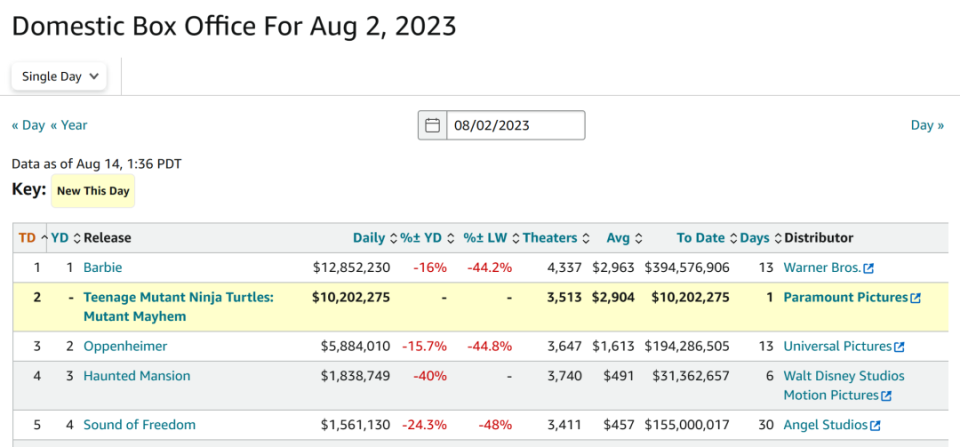Click external link icon next to Angel Studios

click(877, 426)
